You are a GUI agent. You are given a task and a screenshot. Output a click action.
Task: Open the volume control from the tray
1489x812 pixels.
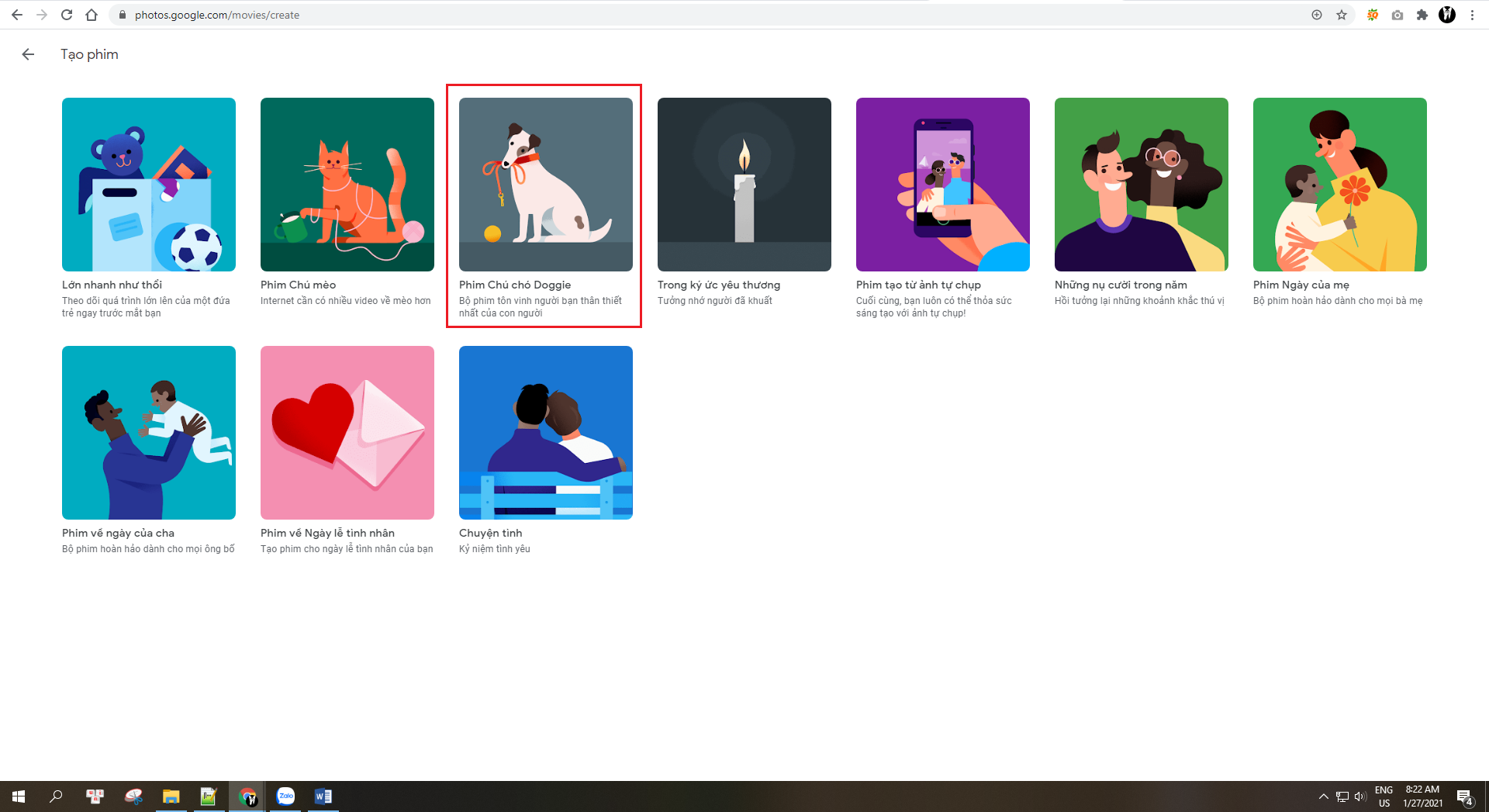pyautogui.click(x=1361, y=796)
